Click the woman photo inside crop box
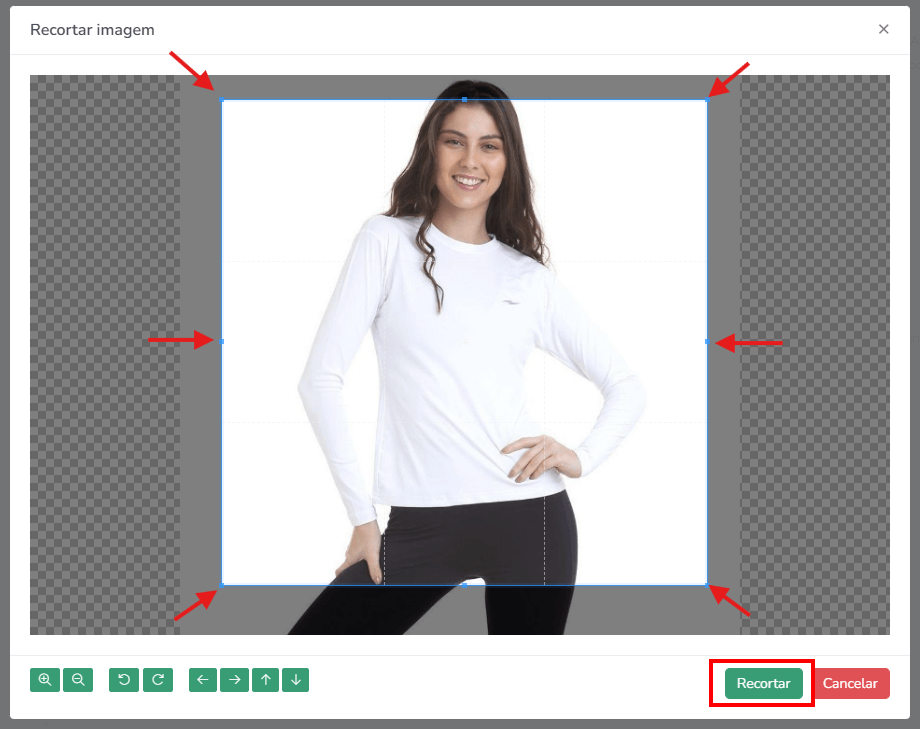Viewport: 920px width, 729px height. click(x=465, y=342)
